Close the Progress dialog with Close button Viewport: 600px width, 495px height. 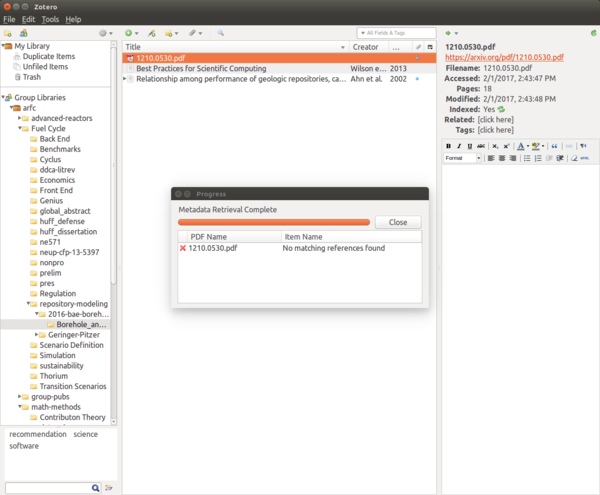(x=398, y=222)
